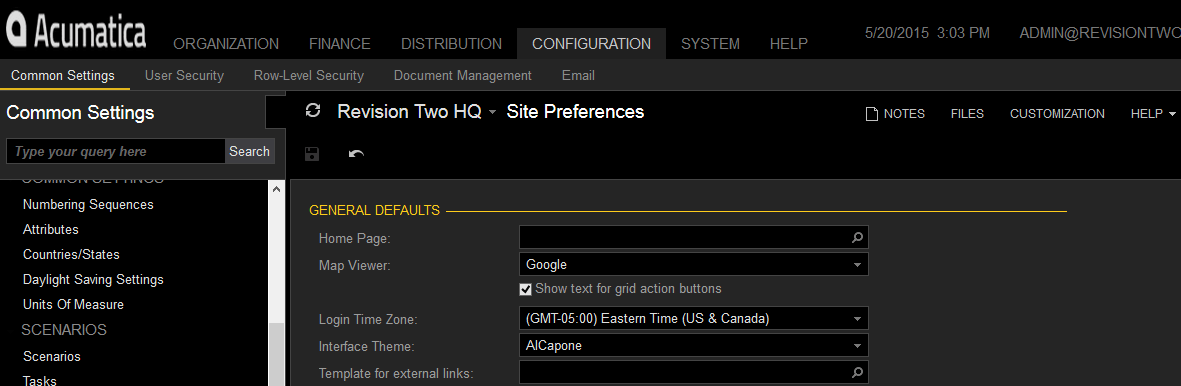1181x386 pixels.
Task: Open the Map Viewer dropdown
Action: [x=857, y=265]
